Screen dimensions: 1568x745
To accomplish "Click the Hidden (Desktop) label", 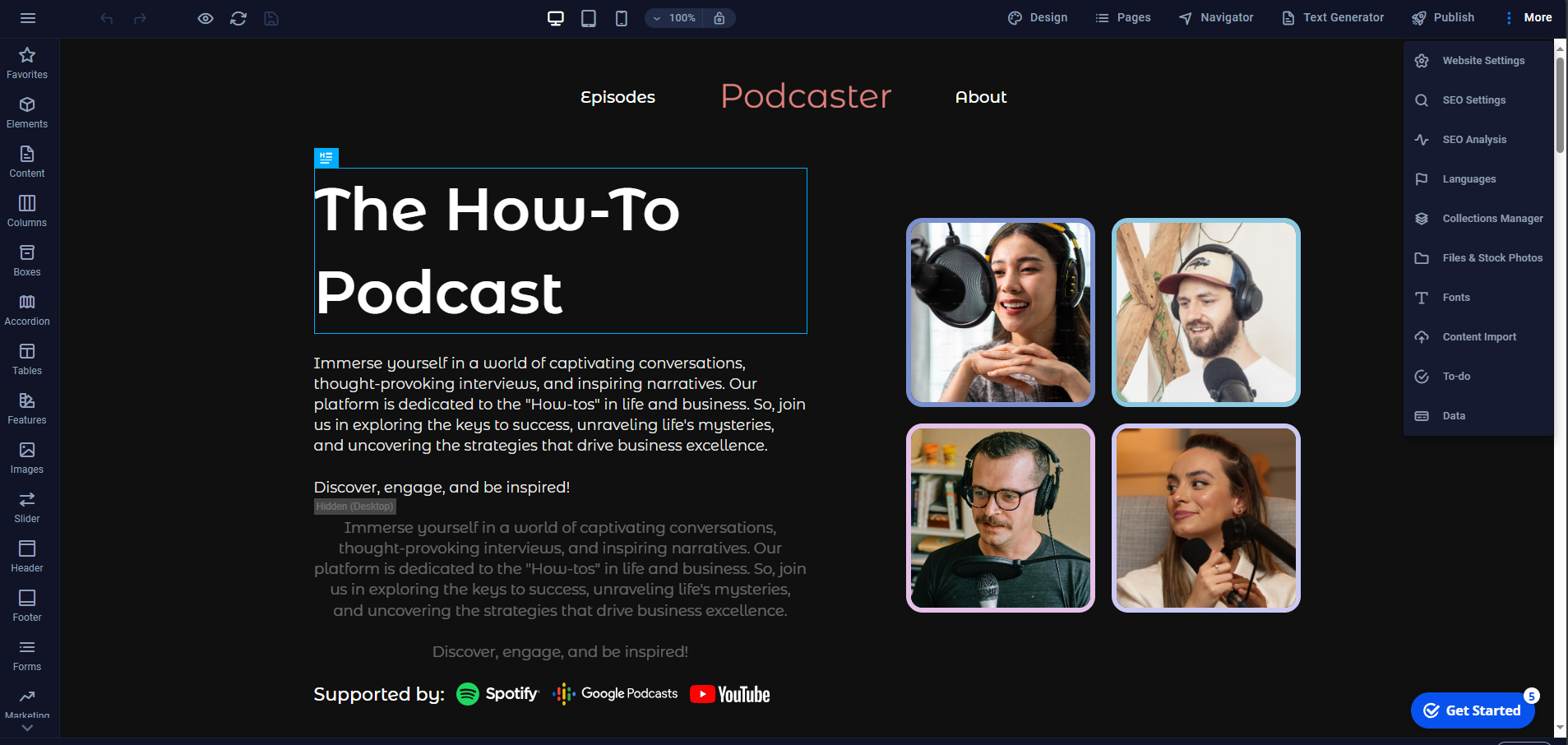I will [x=354, y=507].
